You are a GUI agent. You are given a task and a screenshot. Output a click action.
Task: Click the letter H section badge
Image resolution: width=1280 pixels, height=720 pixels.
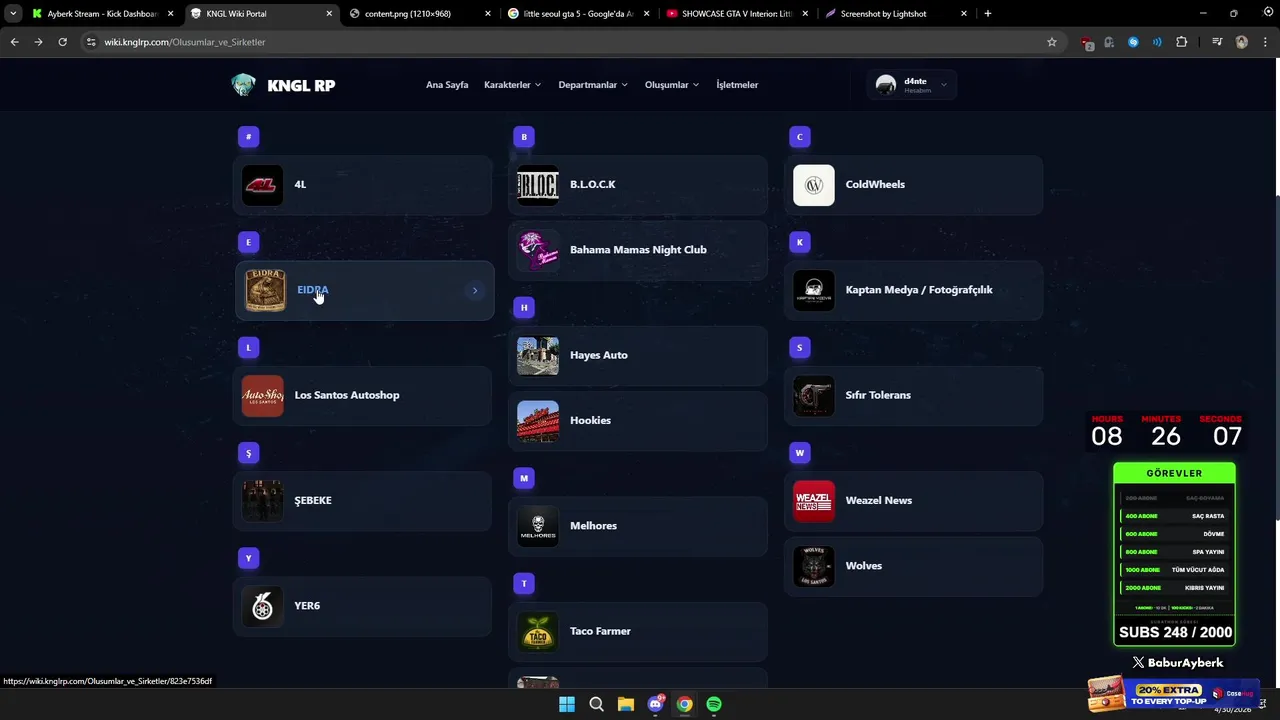[524, 308]
